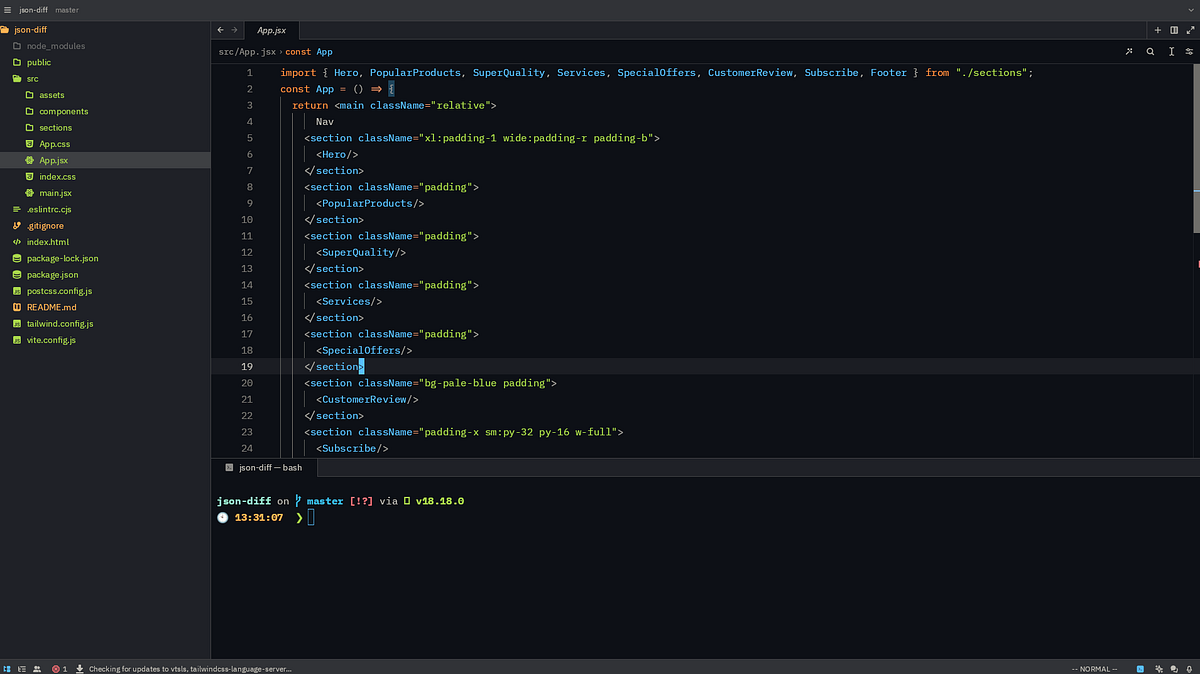Click the magic wand inline-assist icon
The height and width of the screenshot is (674, 1200).
tap(1129, 51)
